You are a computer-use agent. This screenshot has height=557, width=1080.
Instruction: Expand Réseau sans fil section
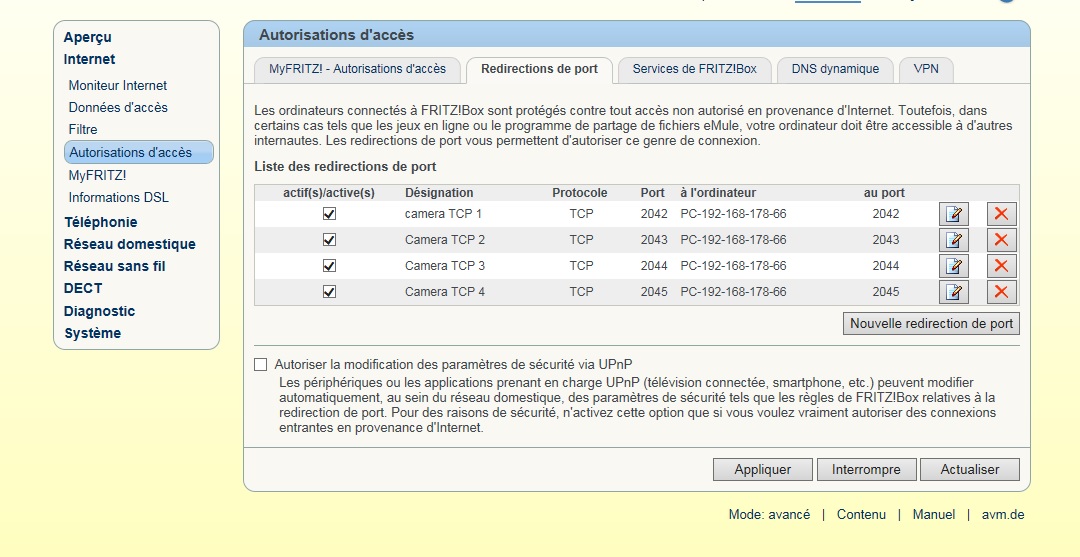pos(114,266)
